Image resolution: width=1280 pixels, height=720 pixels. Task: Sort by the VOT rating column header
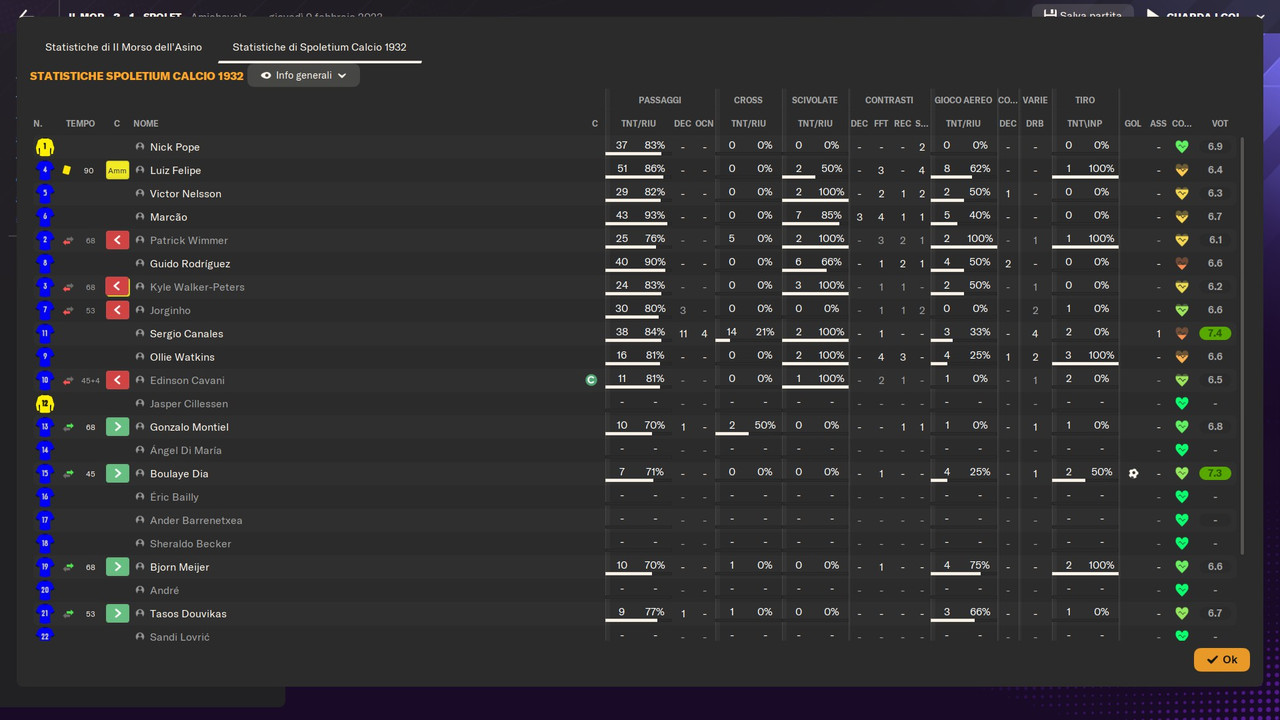pos(1220,124)
